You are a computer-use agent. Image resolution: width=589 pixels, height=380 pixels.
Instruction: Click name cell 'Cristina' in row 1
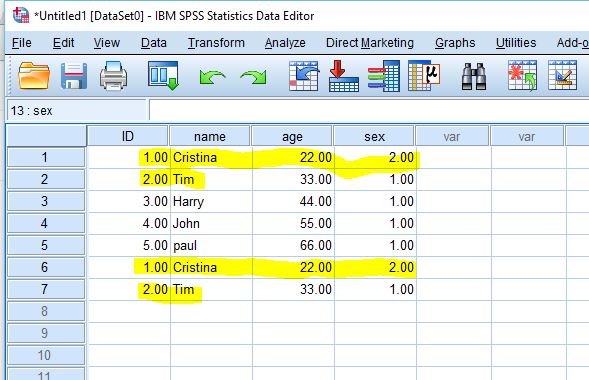point(211,157)
